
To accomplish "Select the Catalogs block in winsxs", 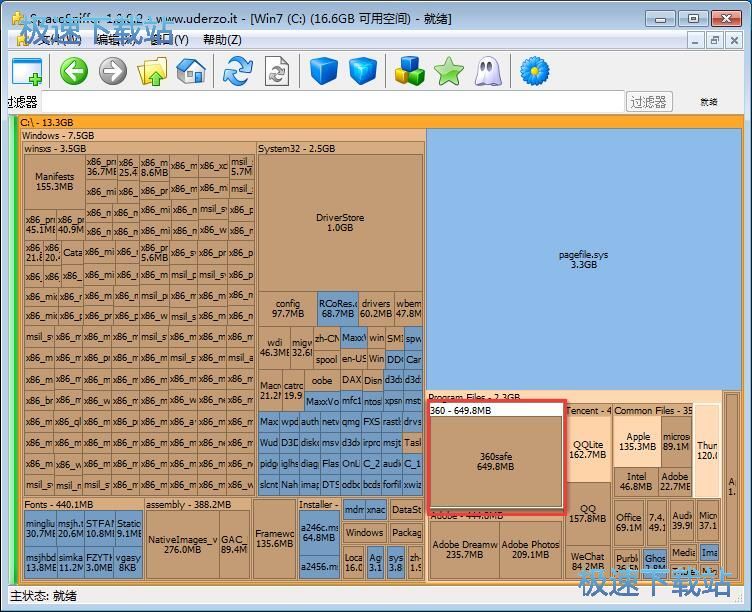I will coord(72,252).
